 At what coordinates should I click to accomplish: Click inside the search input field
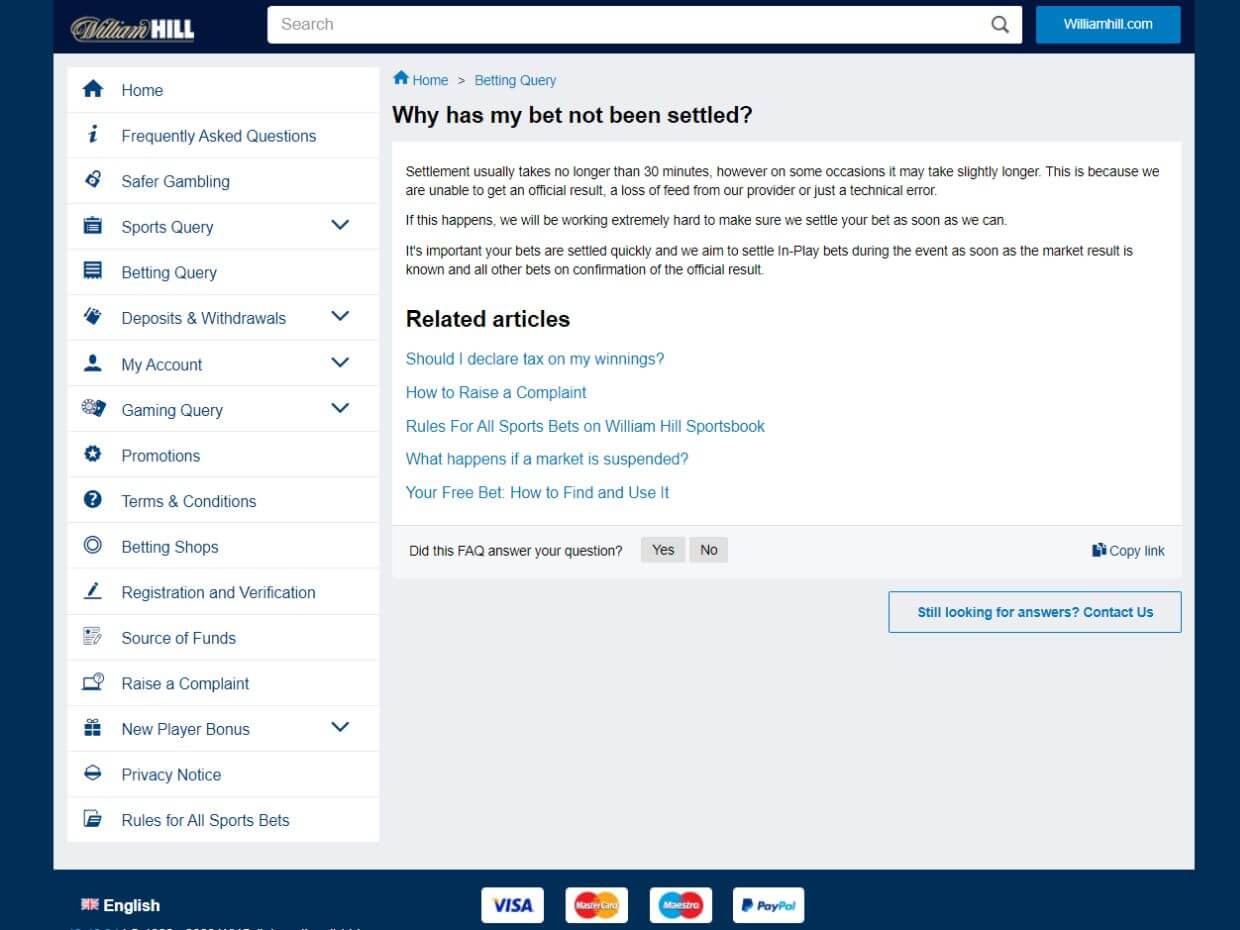pyautogui.click(x=620, y=24)
